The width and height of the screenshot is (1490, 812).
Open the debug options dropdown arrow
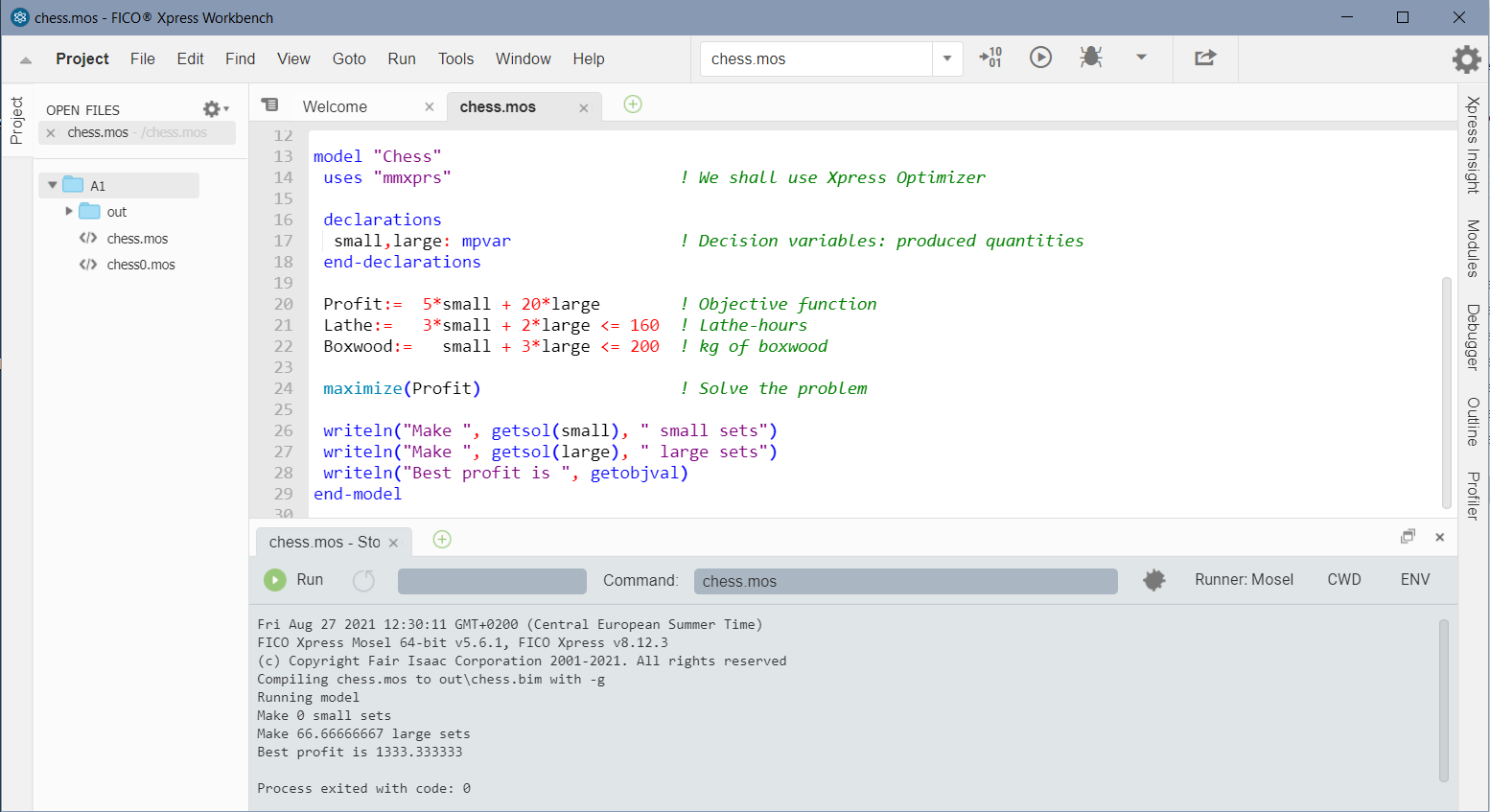(x=1141, y=58)
